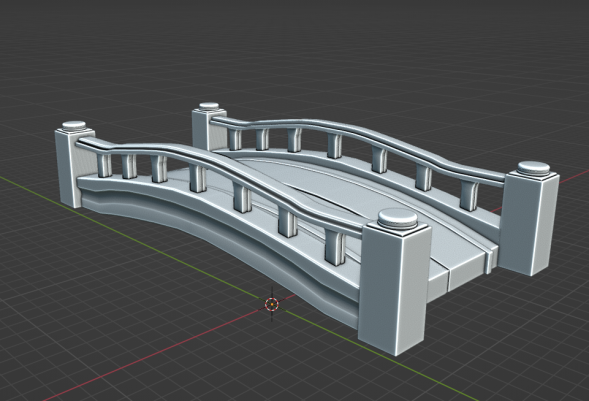Click far railing baluster beside far-right pillar
The width and height of the screenshot is (589, 401).
click(x=469, y=195)
